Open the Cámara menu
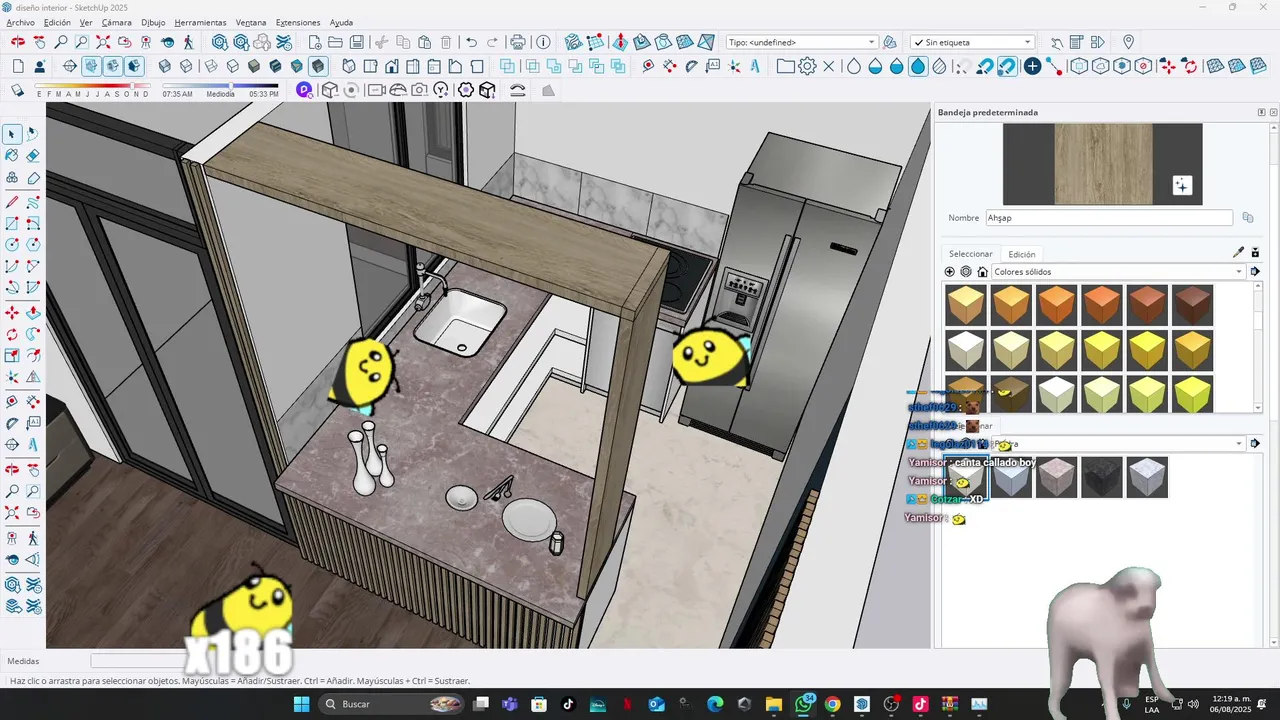Image resolution: width=1280 pixels, height=720 pixels. pyautogui.click(x=117, y=22)
